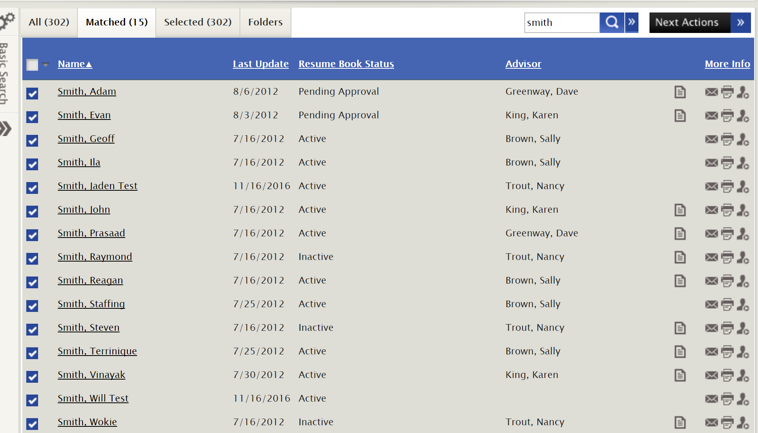Screen dimensions: 758x433
Task: Print Smith, John's record
Action: pyautogui.click(x=727, y=210)
